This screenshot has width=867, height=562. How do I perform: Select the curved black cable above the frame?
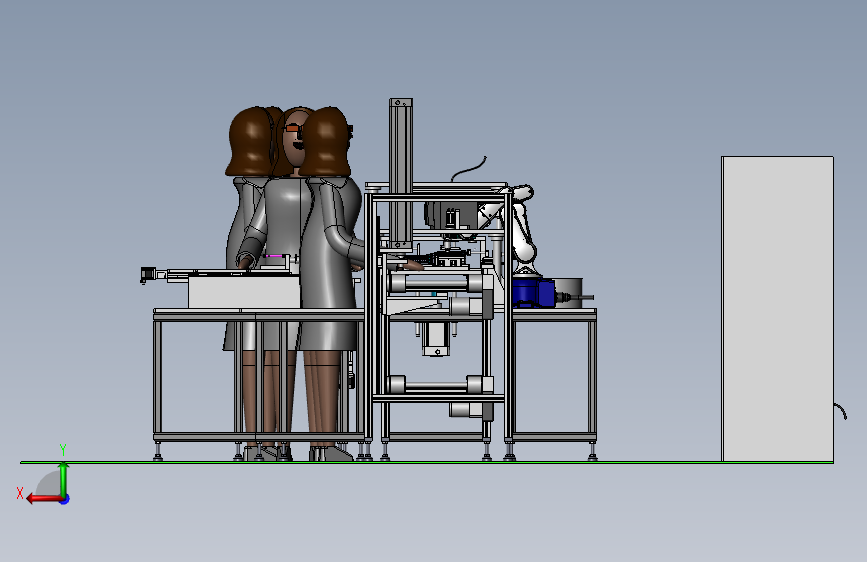(469, 169)
